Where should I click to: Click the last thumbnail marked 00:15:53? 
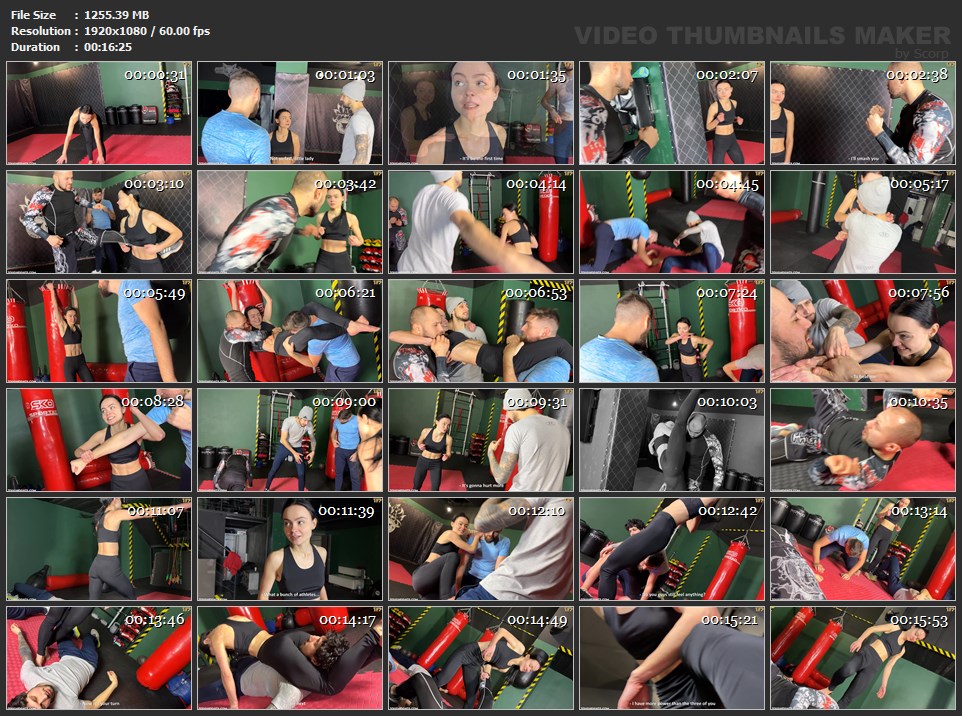tap(863, 658)
